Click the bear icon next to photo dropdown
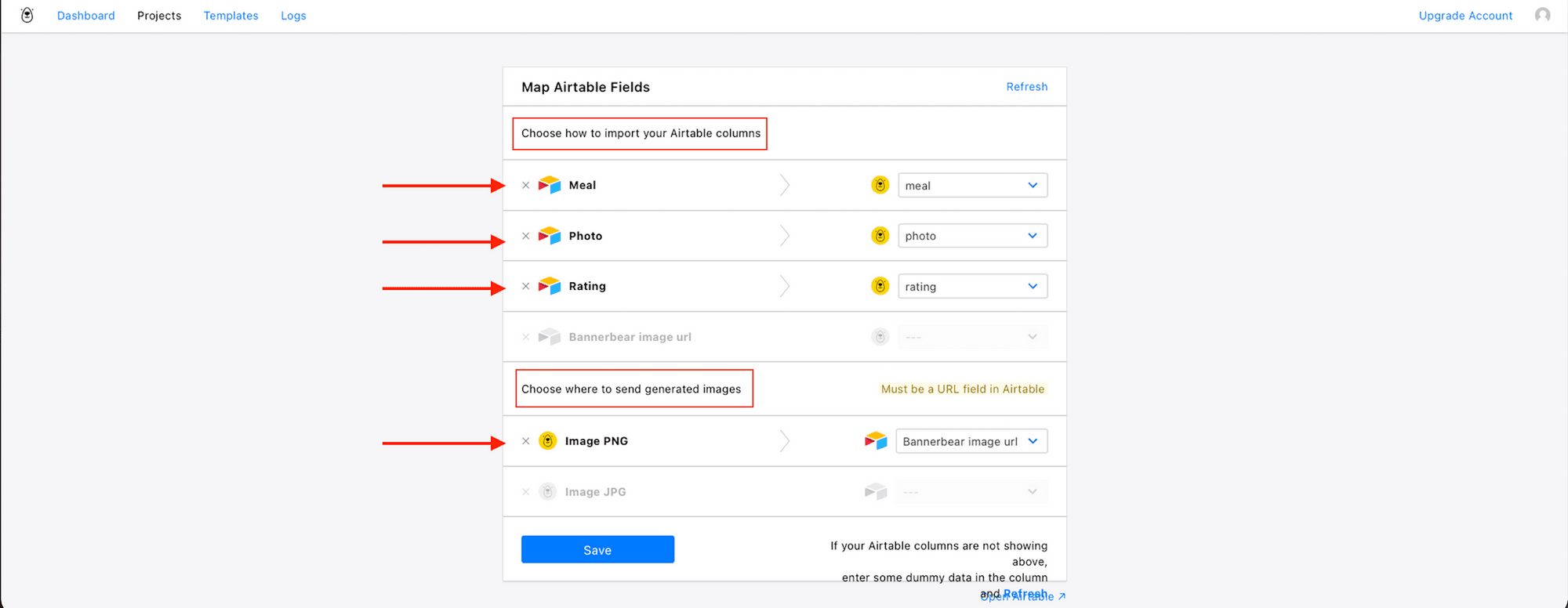 pos(880,236)
